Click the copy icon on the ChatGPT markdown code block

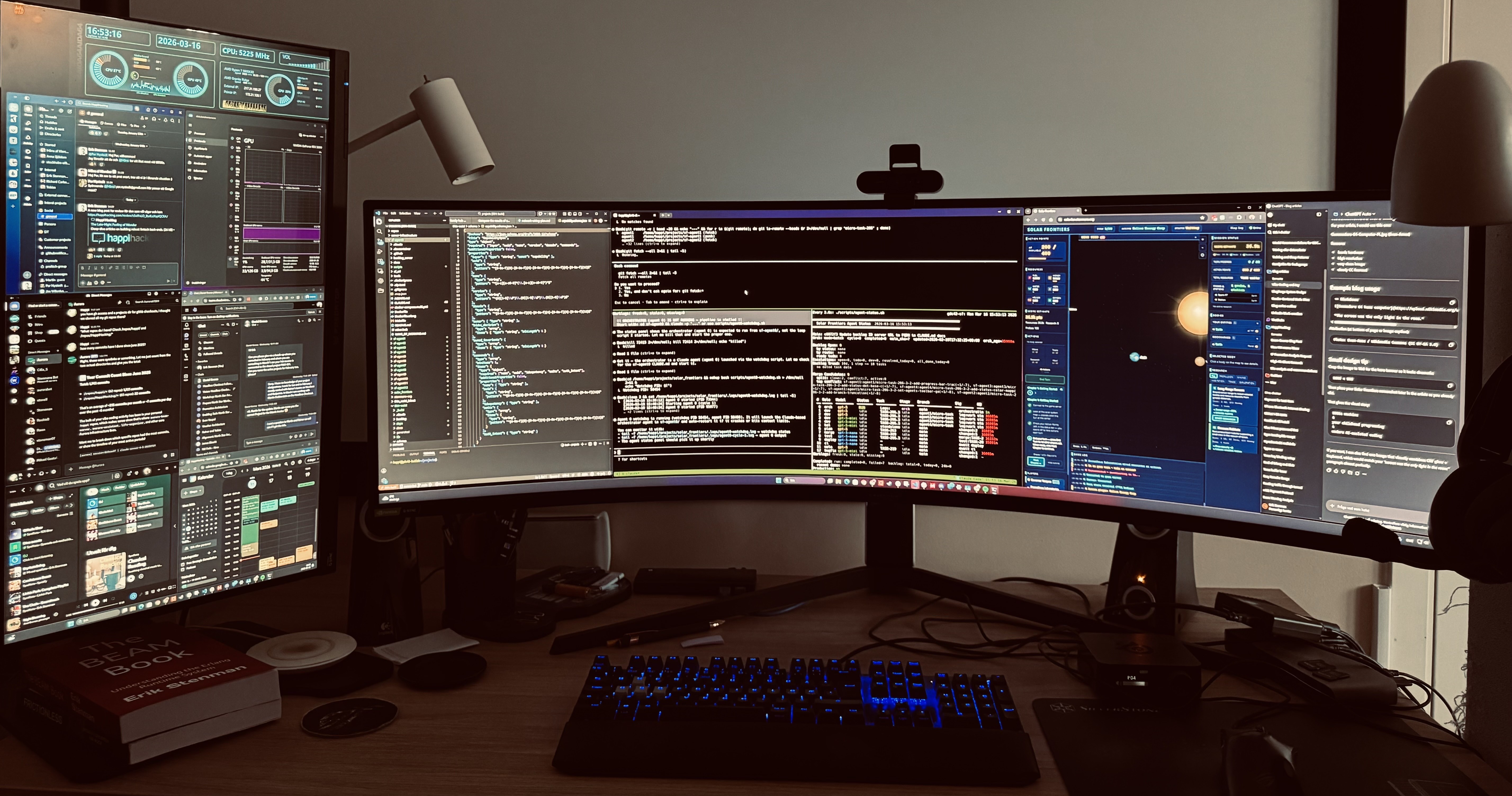coord(1452,302)
